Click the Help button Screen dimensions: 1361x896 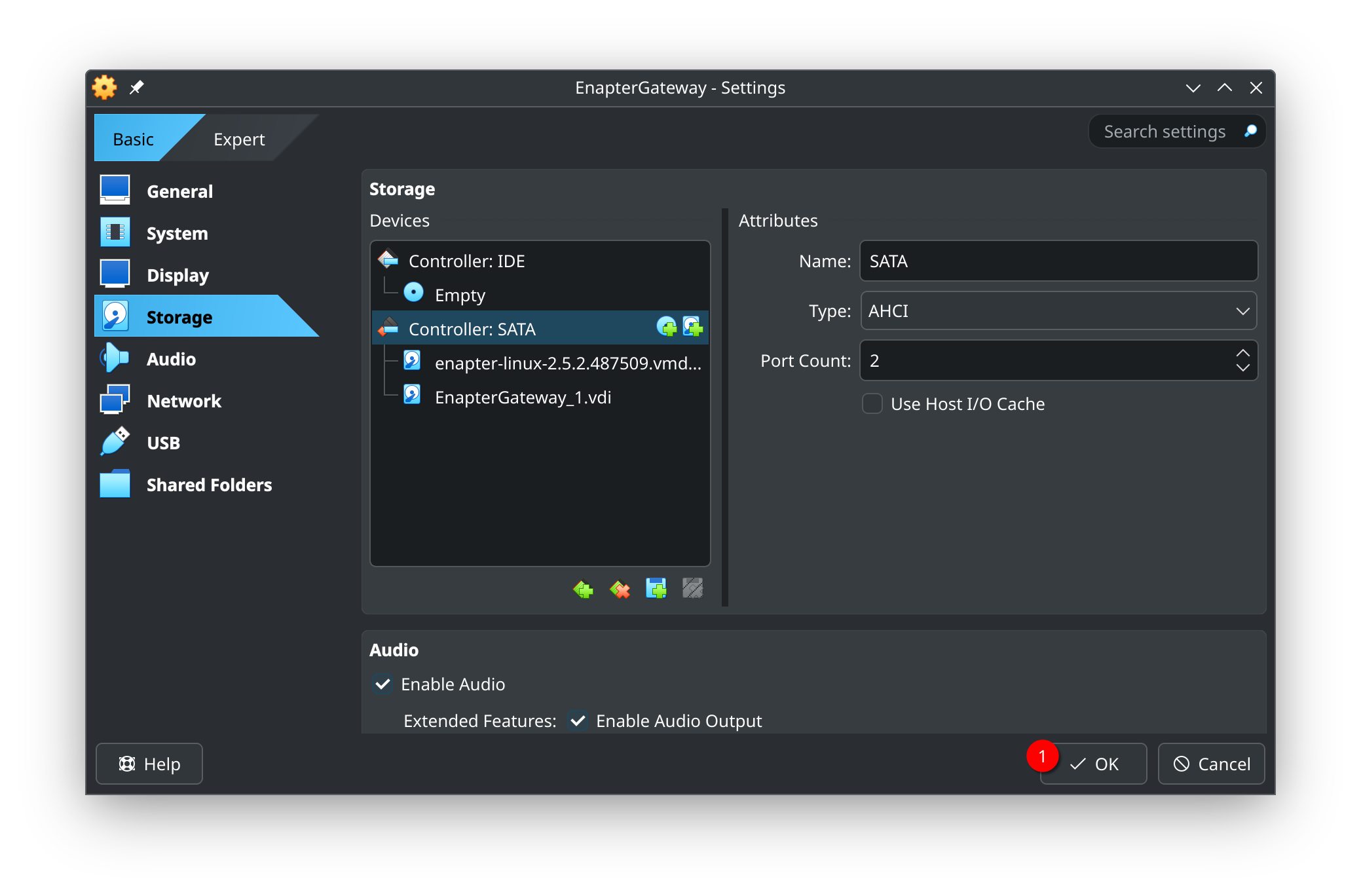[x=149, y=764]
